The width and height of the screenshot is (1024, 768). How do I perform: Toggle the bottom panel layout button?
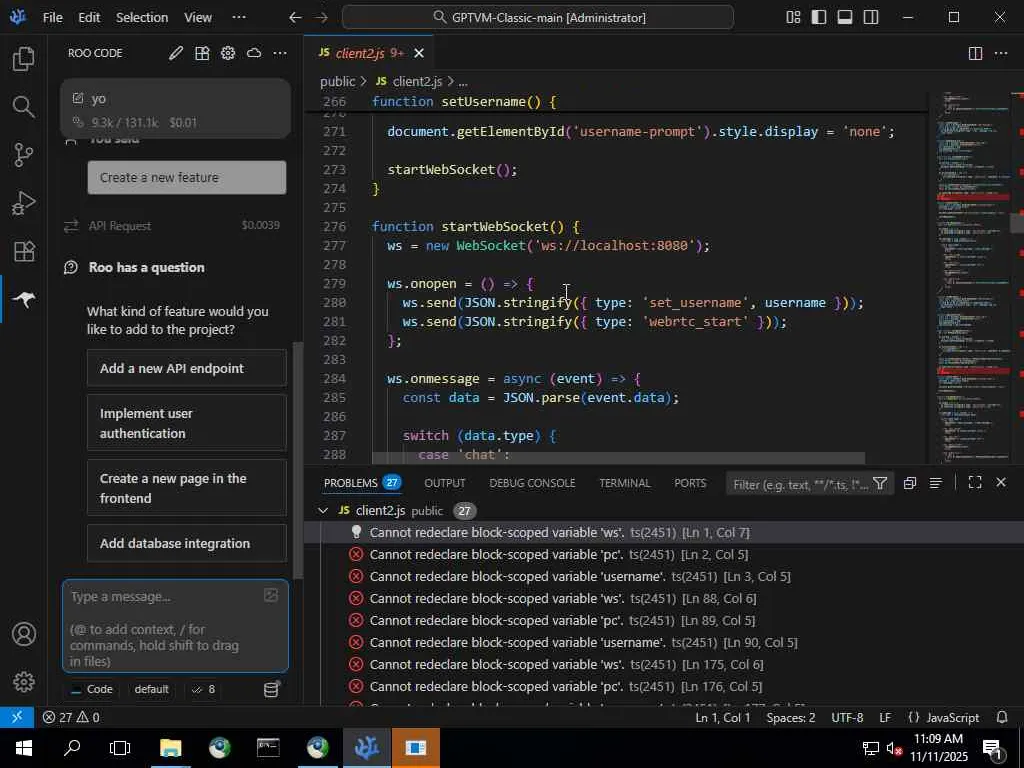click(x=845, y=17)
